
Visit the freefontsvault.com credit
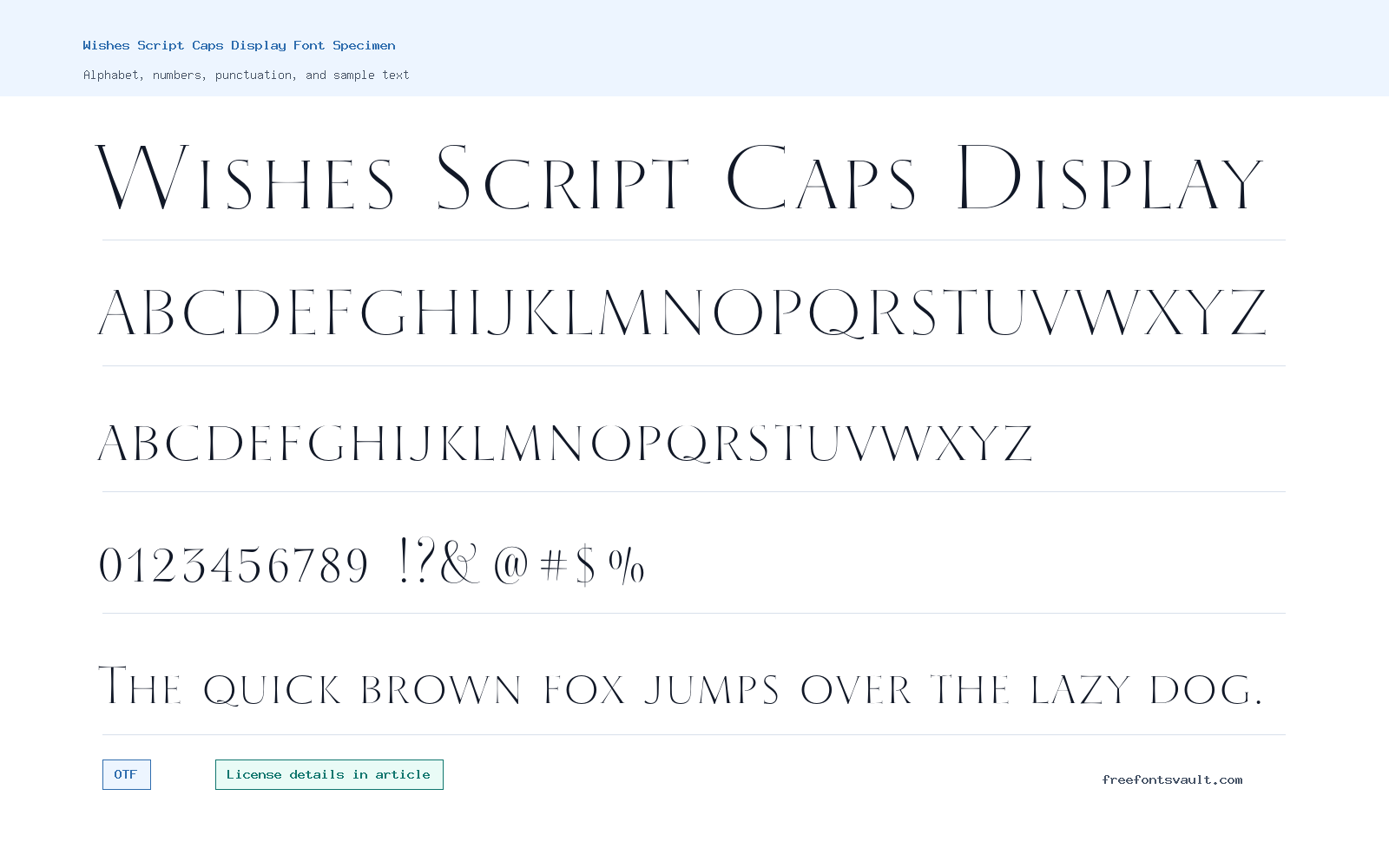point(1172,779)
